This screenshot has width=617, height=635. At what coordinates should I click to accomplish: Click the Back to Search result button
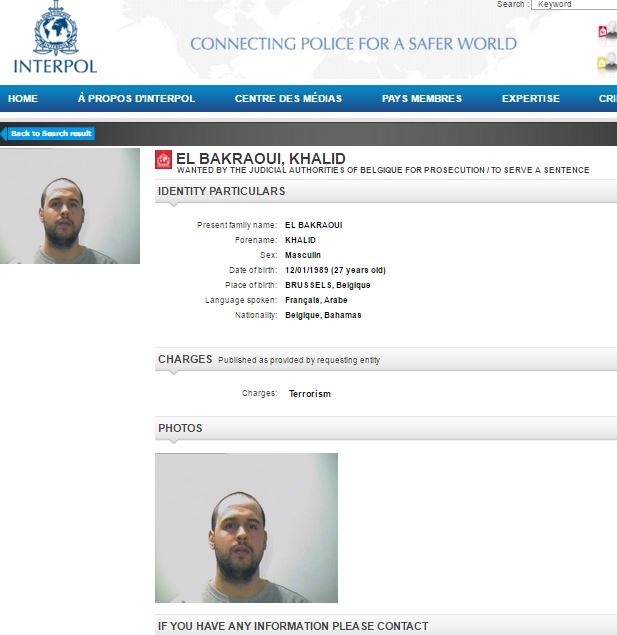pyautogui.click(x=51, y=134)
